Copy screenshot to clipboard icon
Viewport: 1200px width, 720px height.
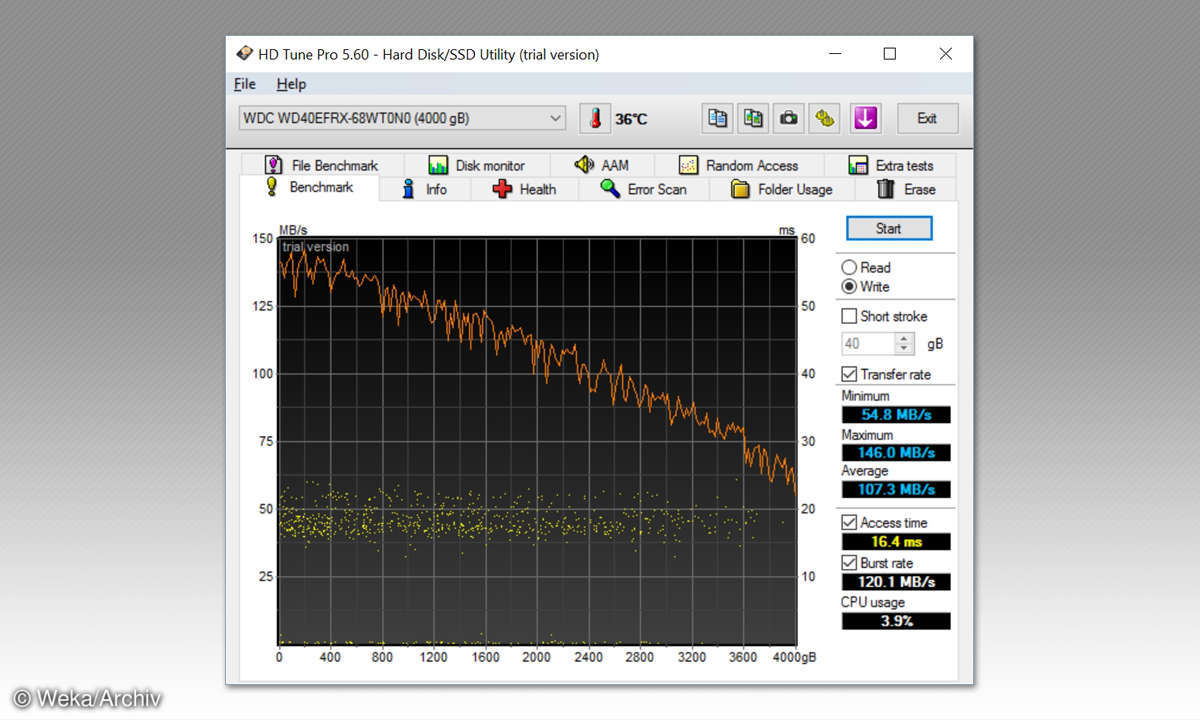753,118
